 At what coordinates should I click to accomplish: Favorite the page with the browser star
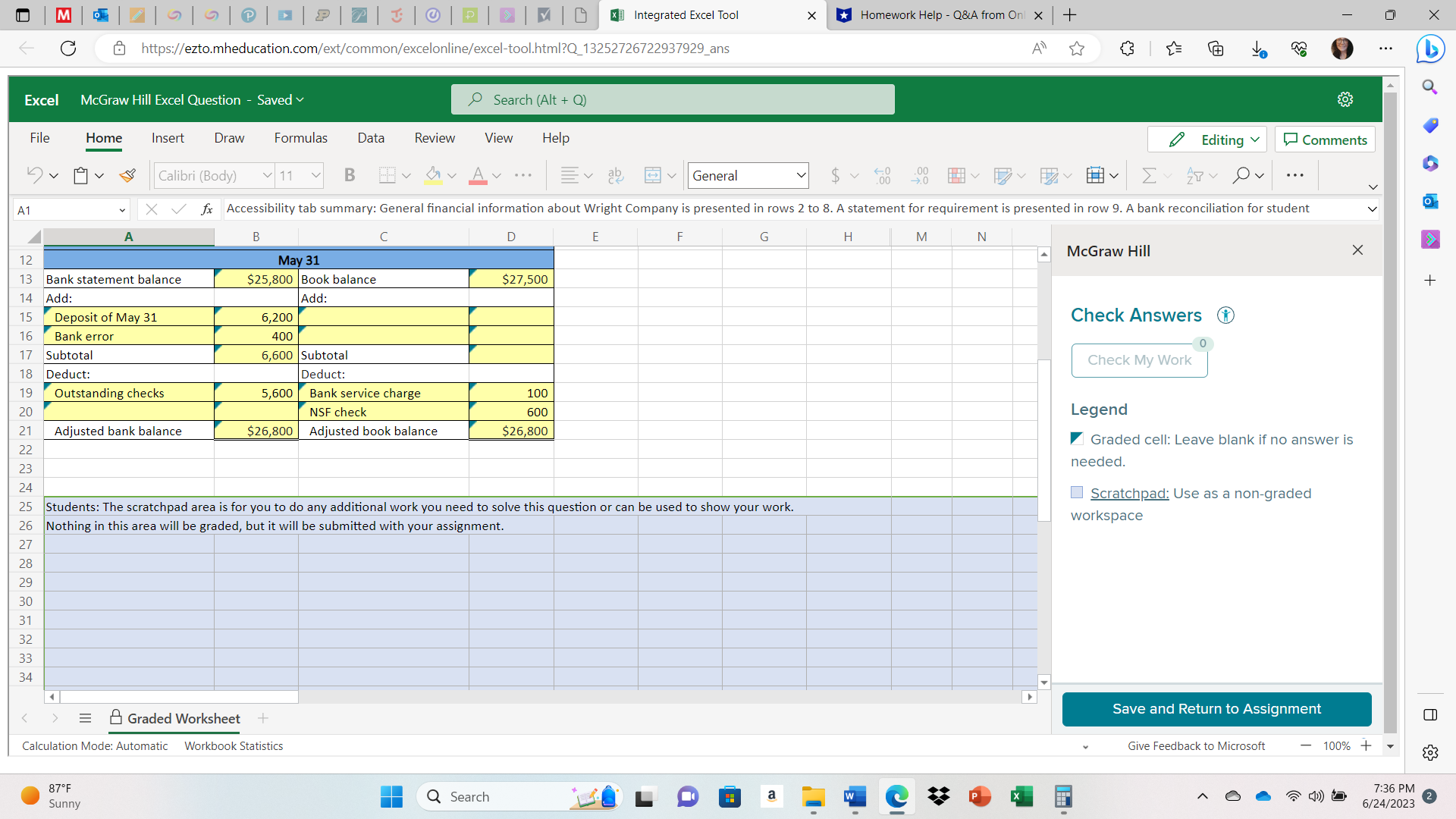[1078, 48]
